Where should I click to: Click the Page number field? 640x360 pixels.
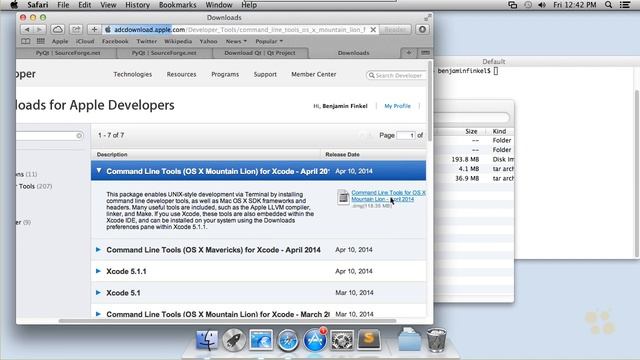point(406,135)
